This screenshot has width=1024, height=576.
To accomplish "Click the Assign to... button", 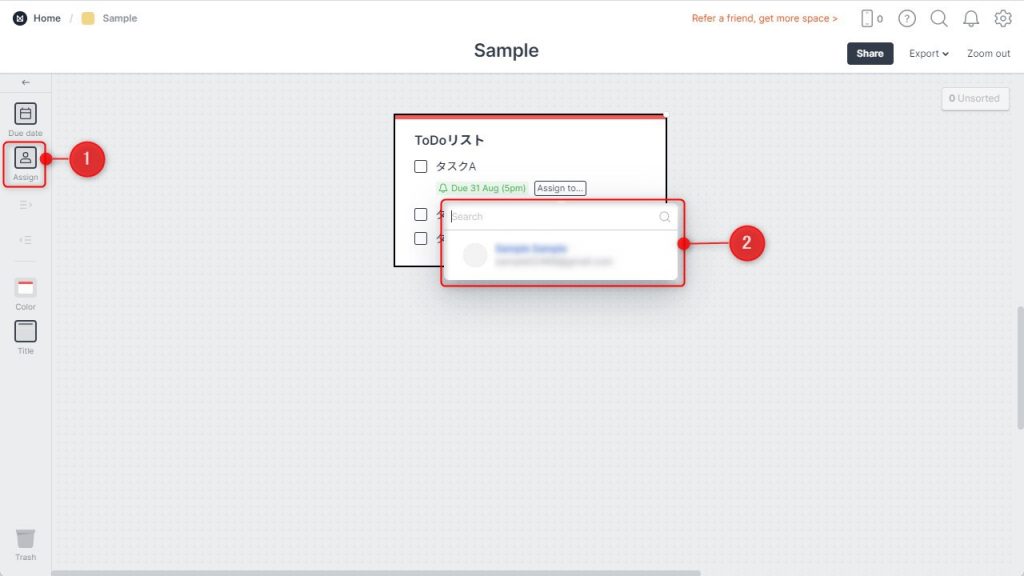I will point(560,188).
